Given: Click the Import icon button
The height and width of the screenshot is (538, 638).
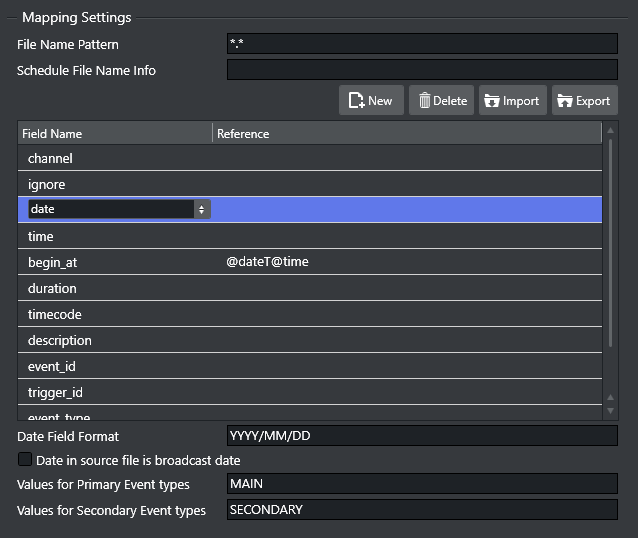Looking at the screenshot, I should 491,101.
